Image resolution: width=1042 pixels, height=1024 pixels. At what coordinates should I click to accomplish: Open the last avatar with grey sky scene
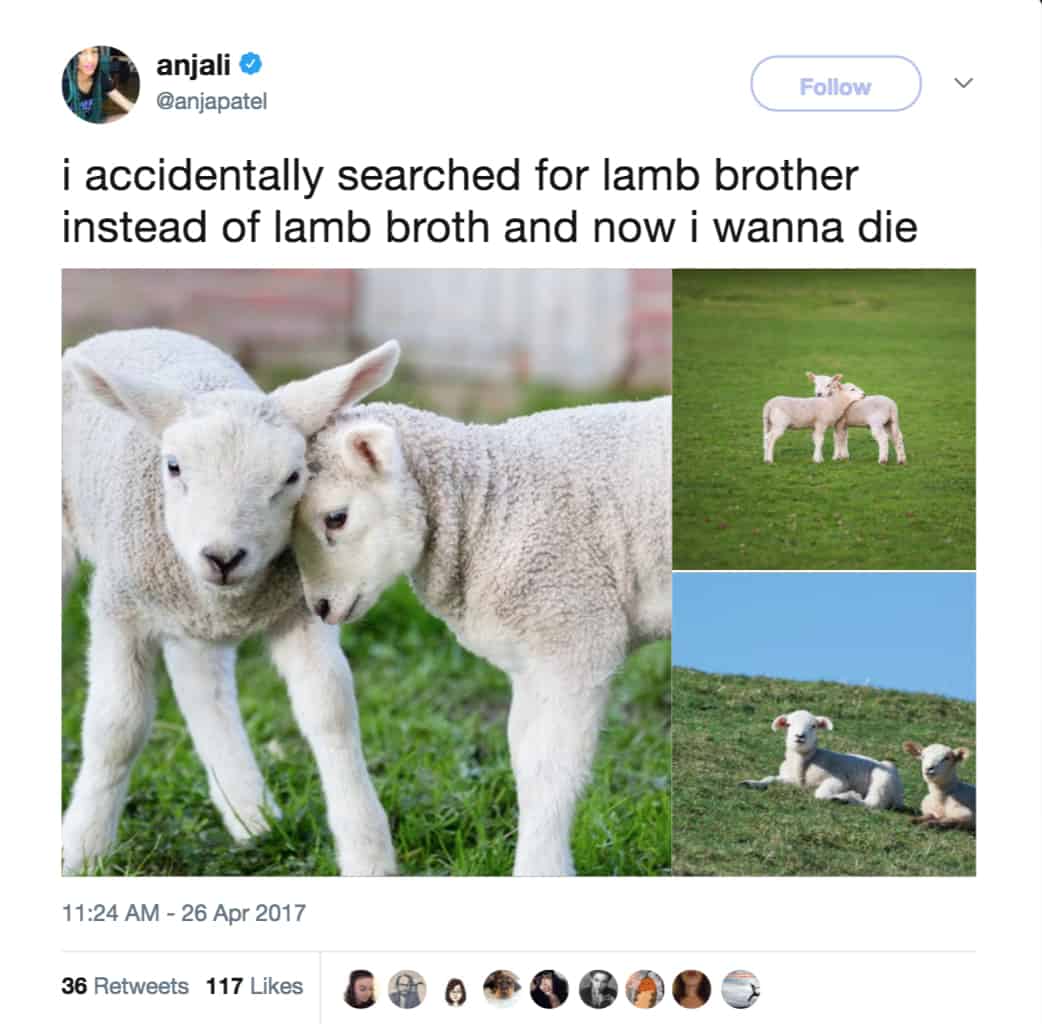pyautogui.click(x=740, y=989)
